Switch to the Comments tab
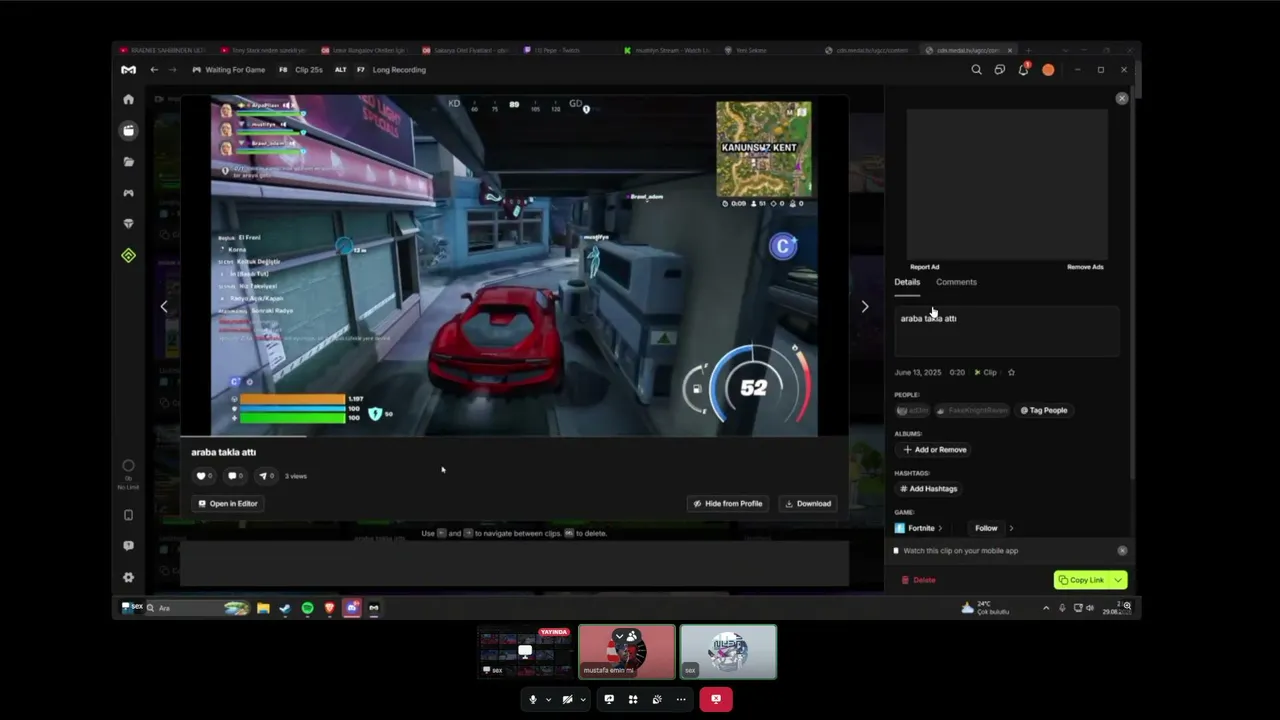1280x720 pixels. 956,282
